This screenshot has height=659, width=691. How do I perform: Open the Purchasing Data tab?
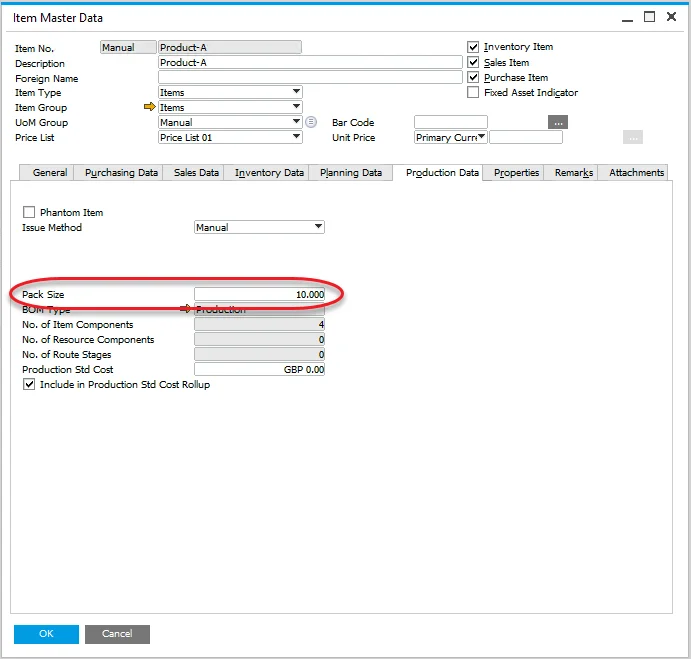point(121,173)
